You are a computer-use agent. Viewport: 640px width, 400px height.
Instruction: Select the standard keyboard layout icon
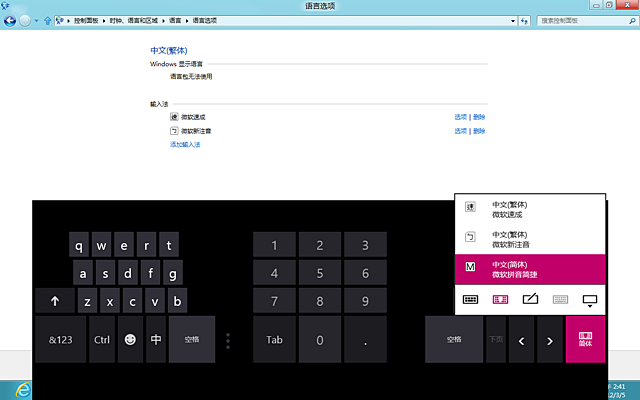tap(470, 300)
